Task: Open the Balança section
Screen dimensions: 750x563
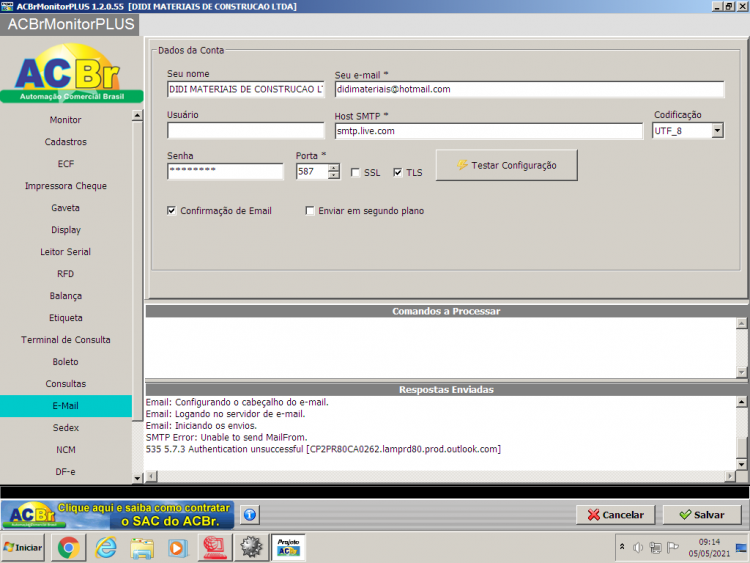Action: pyautogui.click(x=66, y=296)
